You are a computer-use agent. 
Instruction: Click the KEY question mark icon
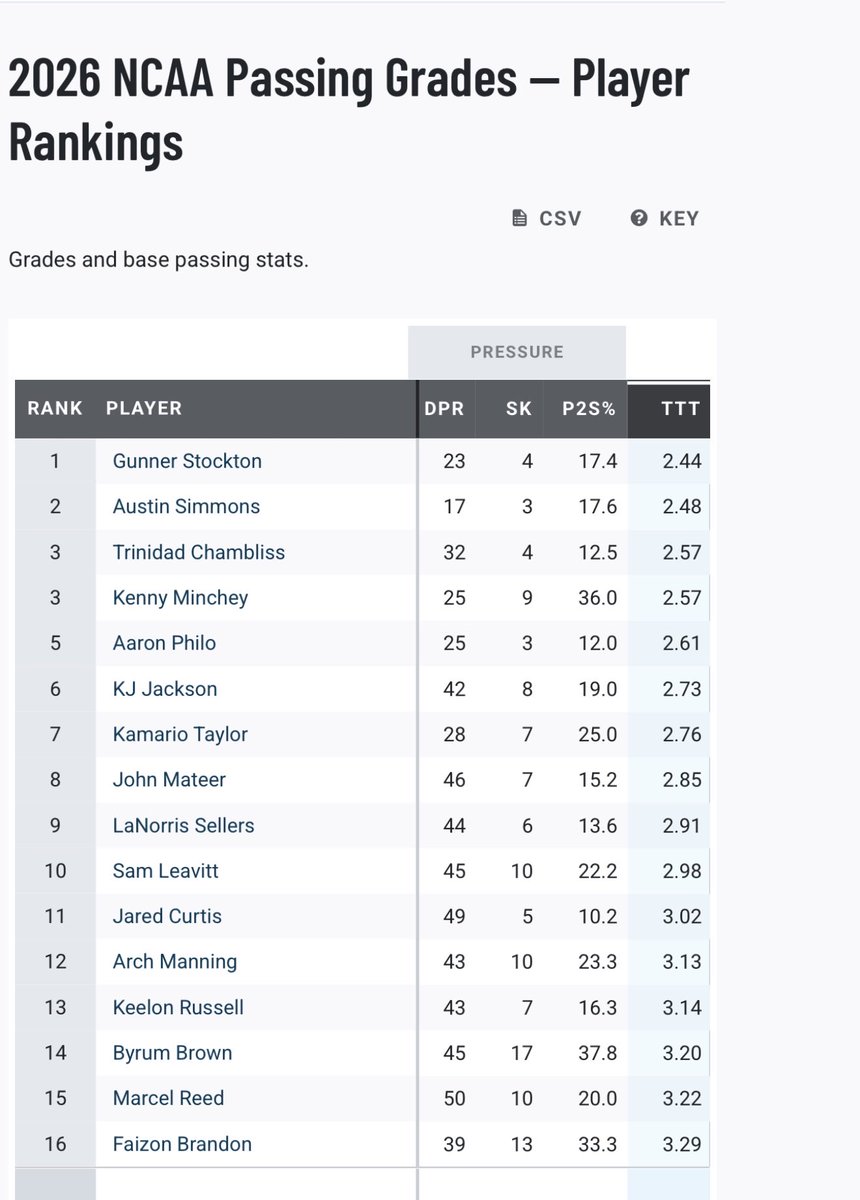tap(639, 218)
